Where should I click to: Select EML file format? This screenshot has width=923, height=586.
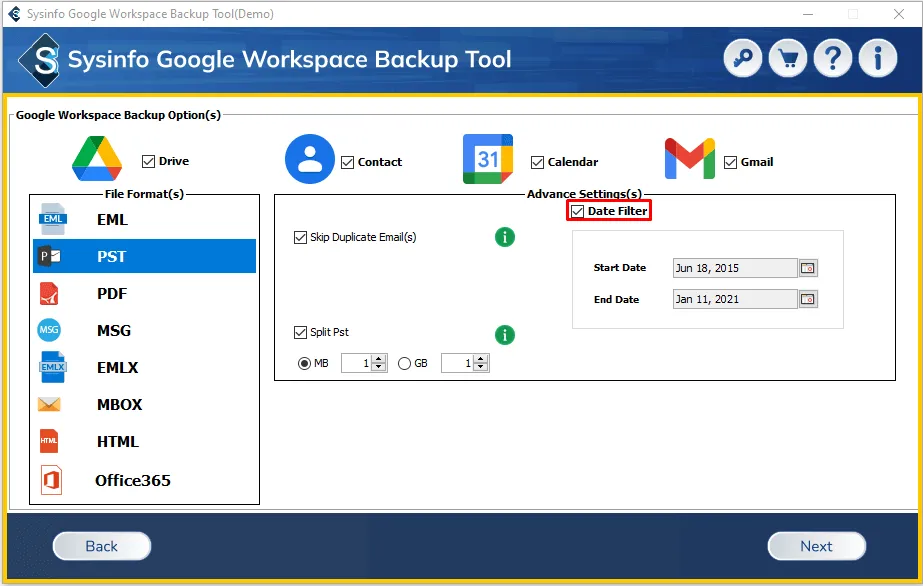point(112,220)
